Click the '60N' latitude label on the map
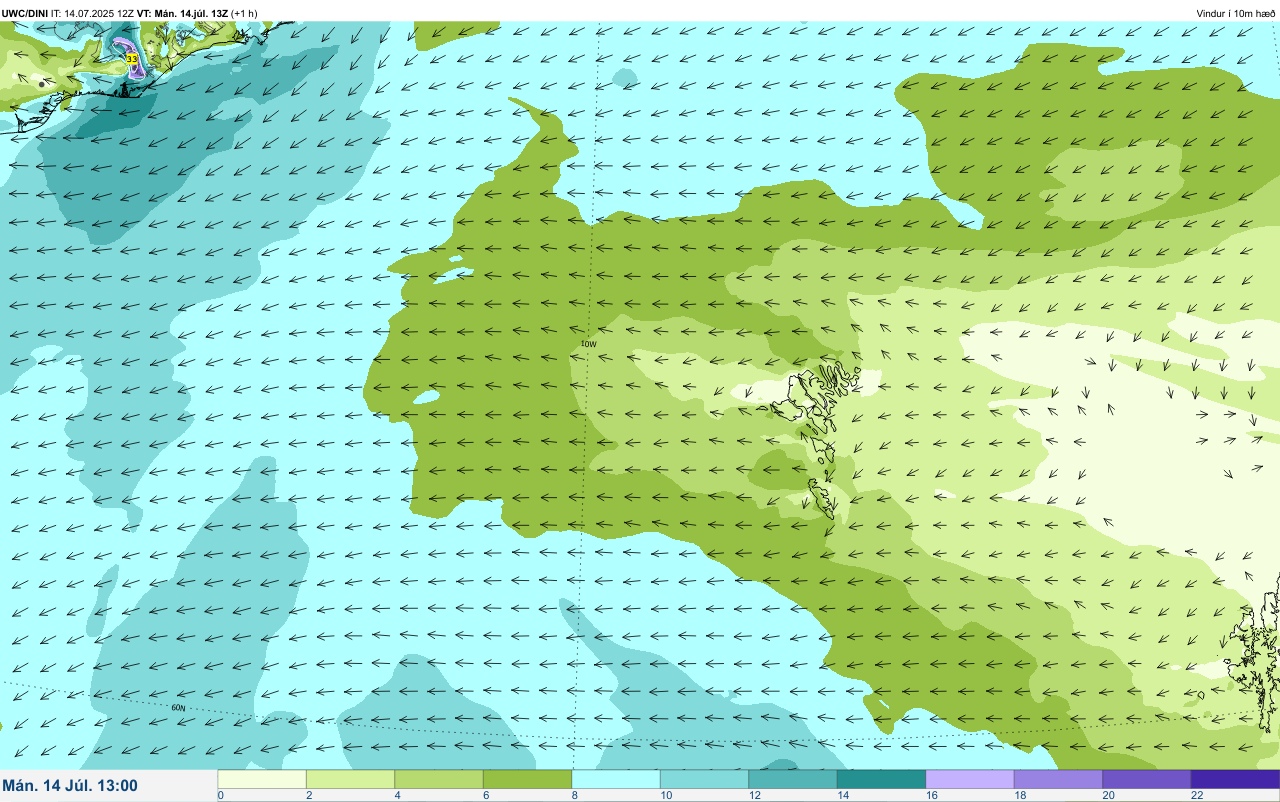Image resolution: width=1280 pixels, height=802 pixels. [178, 708]
